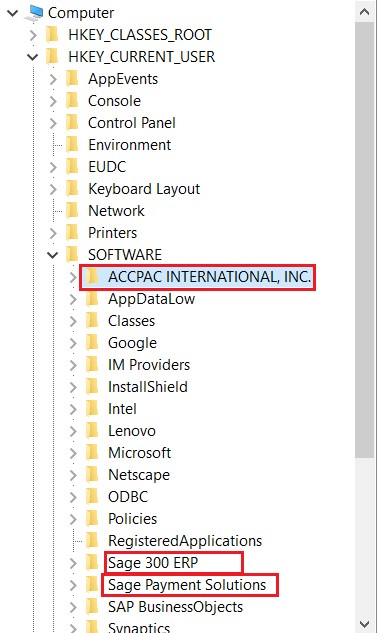
Task: Expand the EUDC key
Action: click(53, 167)
